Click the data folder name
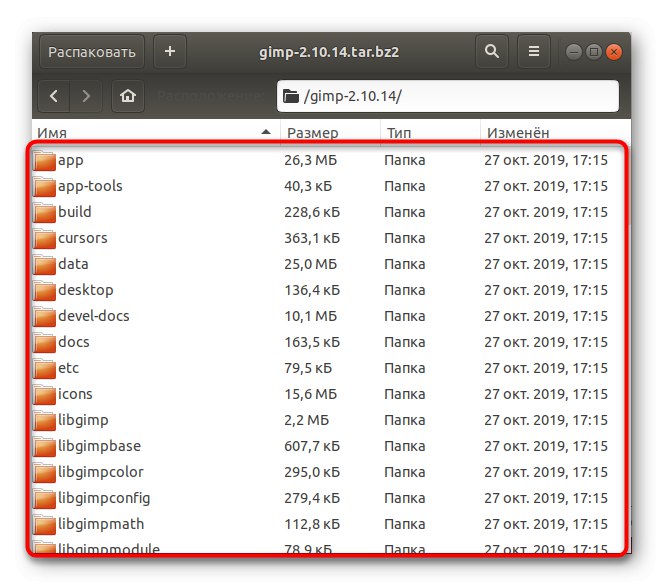This screenshot has height=586, width=664. (73, 264)
